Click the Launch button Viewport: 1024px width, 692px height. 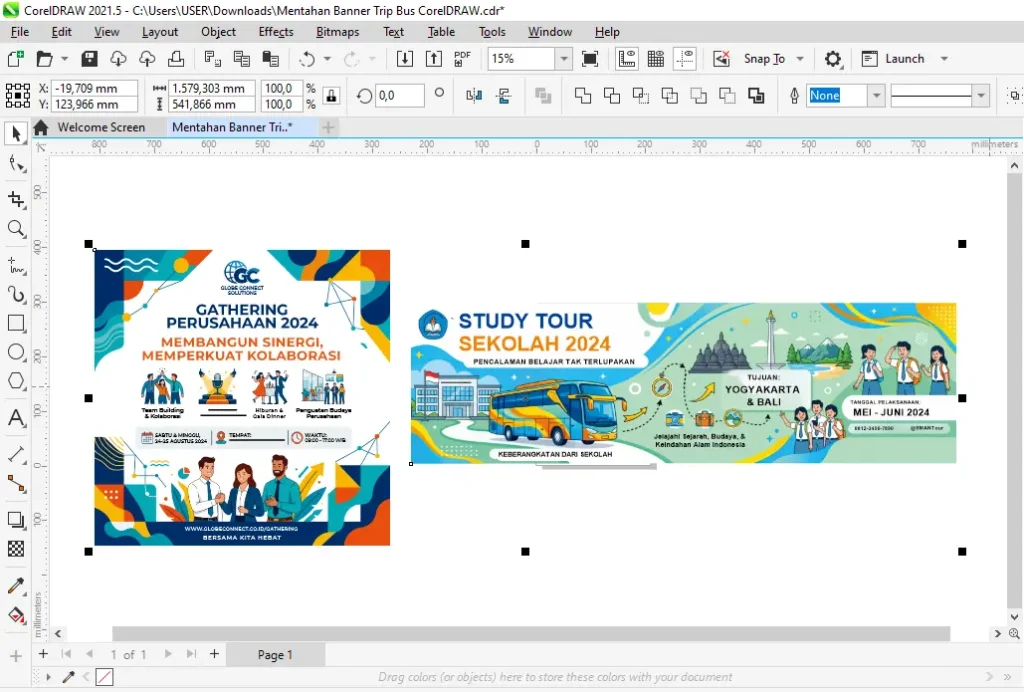904,59
